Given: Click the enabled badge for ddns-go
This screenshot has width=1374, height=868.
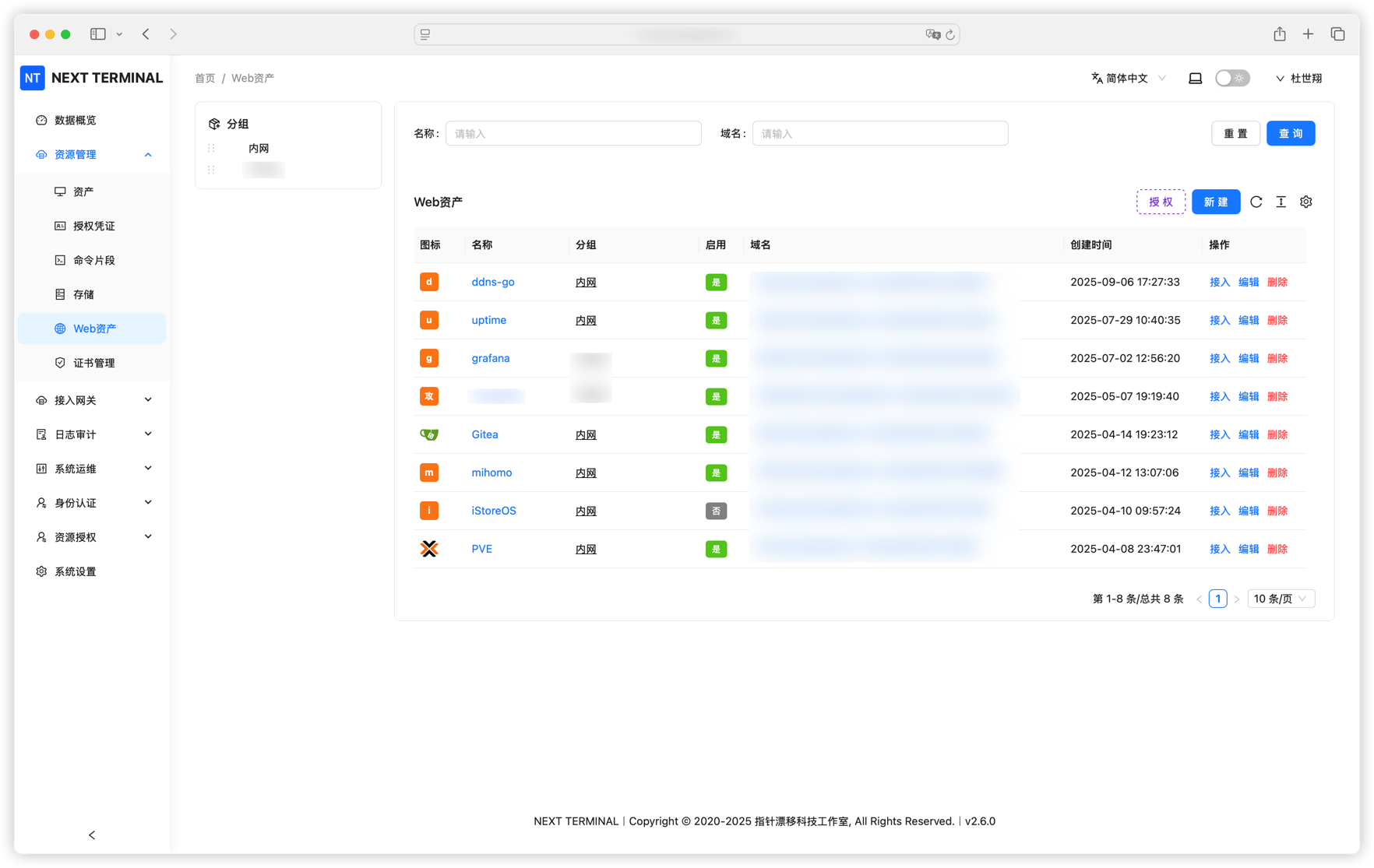Looking at the screenshot, I should click(715, 283).
